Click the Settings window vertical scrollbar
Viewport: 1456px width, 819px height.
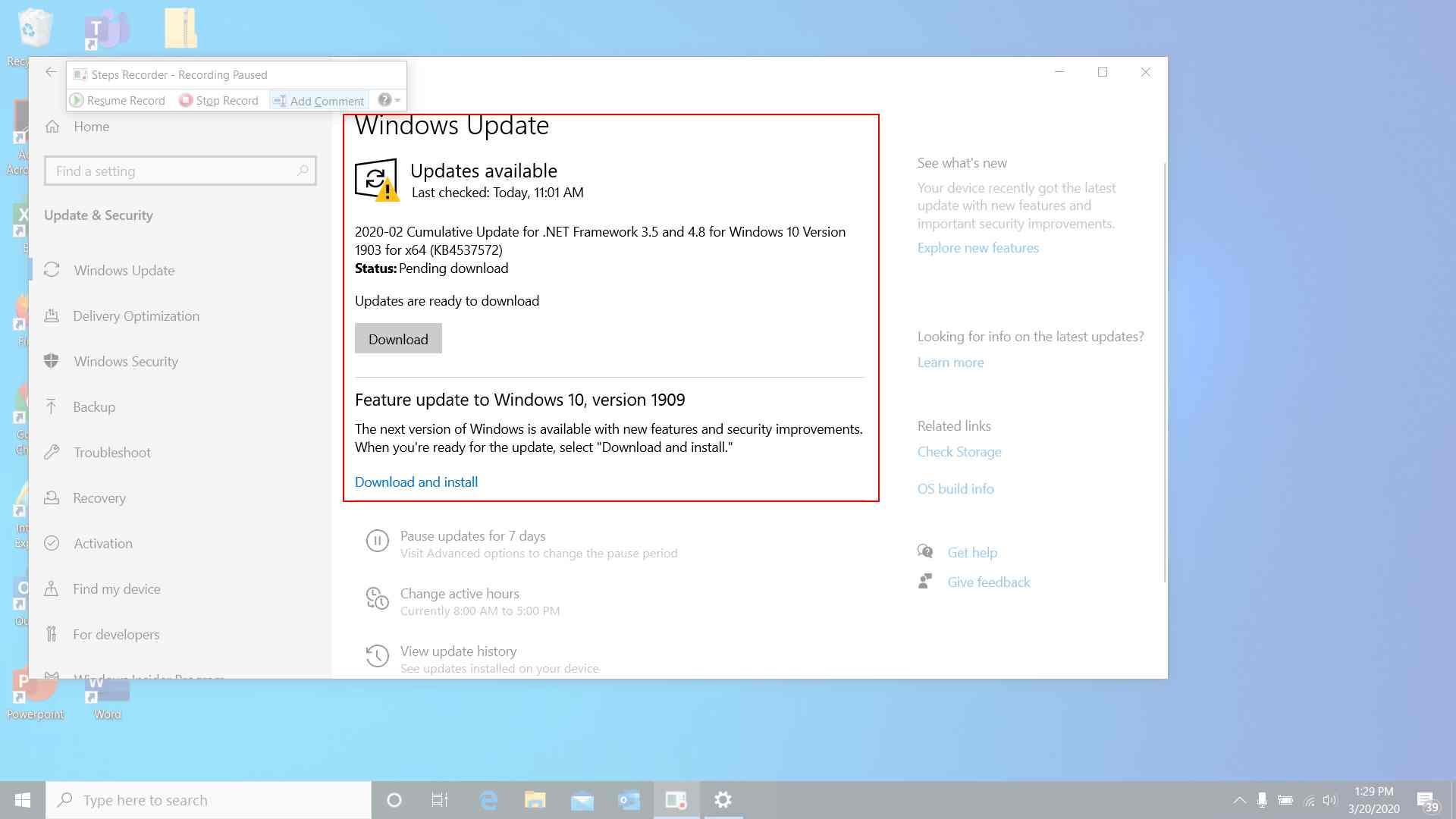[x=1165, y=372]
